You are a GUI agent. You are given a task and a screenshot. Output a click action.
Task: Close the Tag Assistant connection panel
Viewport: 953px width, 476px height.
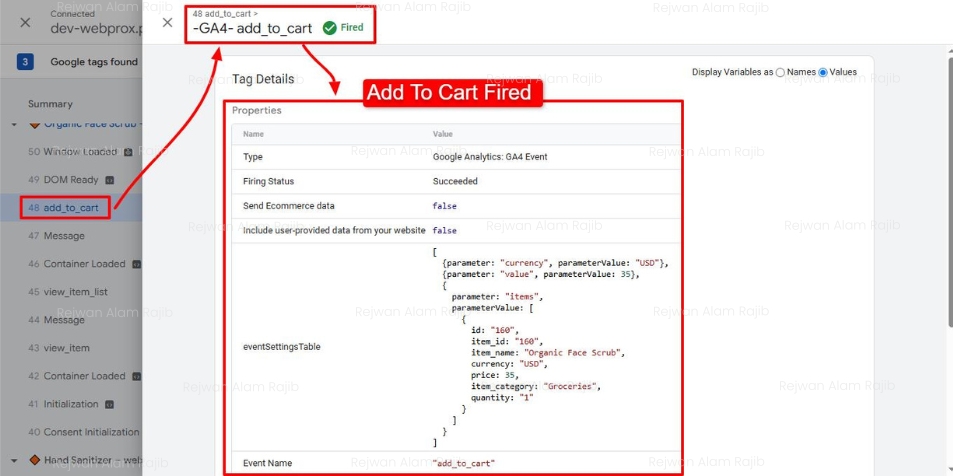point(25,22)
